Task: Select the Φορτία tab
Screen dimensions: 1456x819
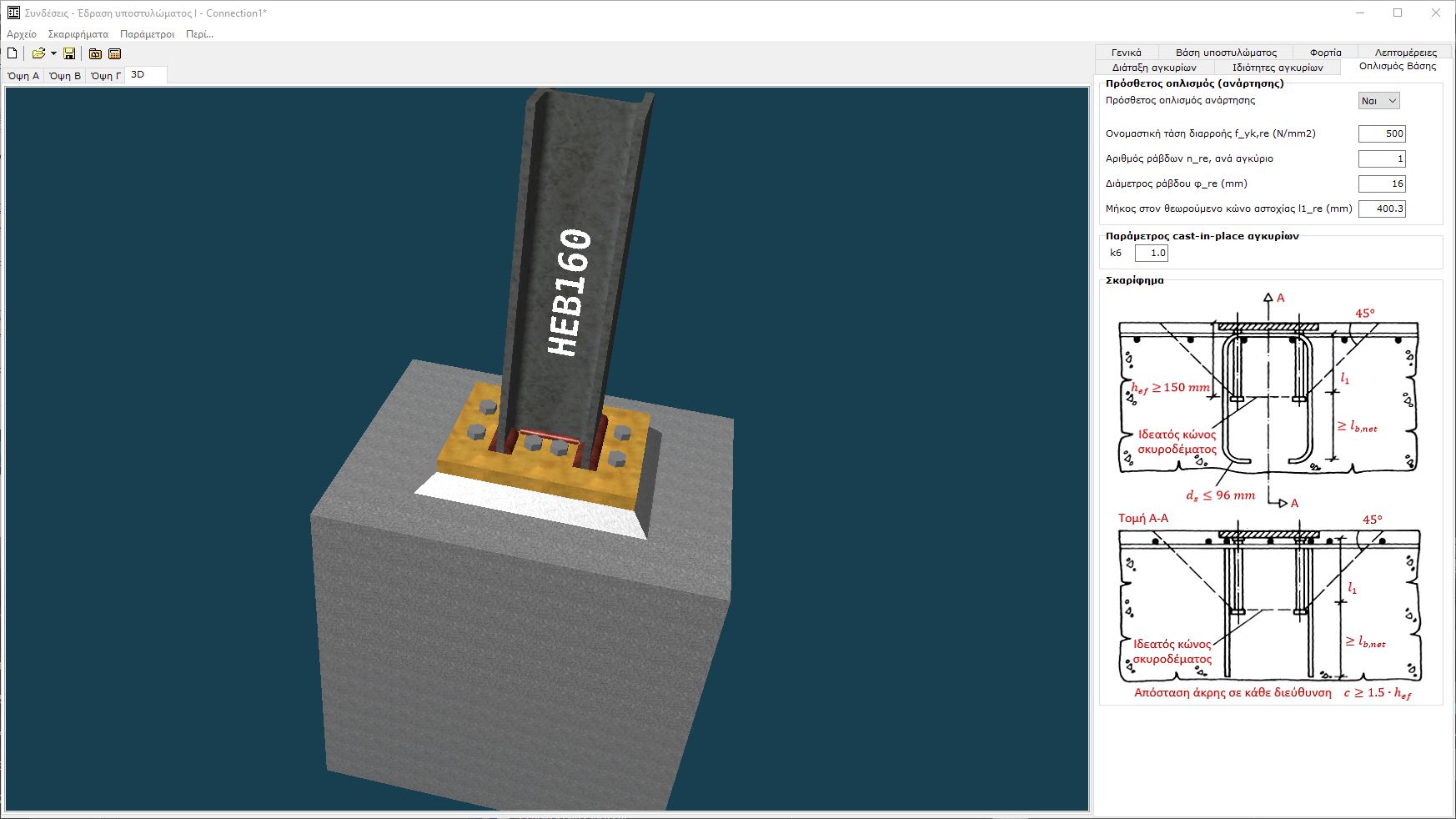Action: tap(1325, 53)
